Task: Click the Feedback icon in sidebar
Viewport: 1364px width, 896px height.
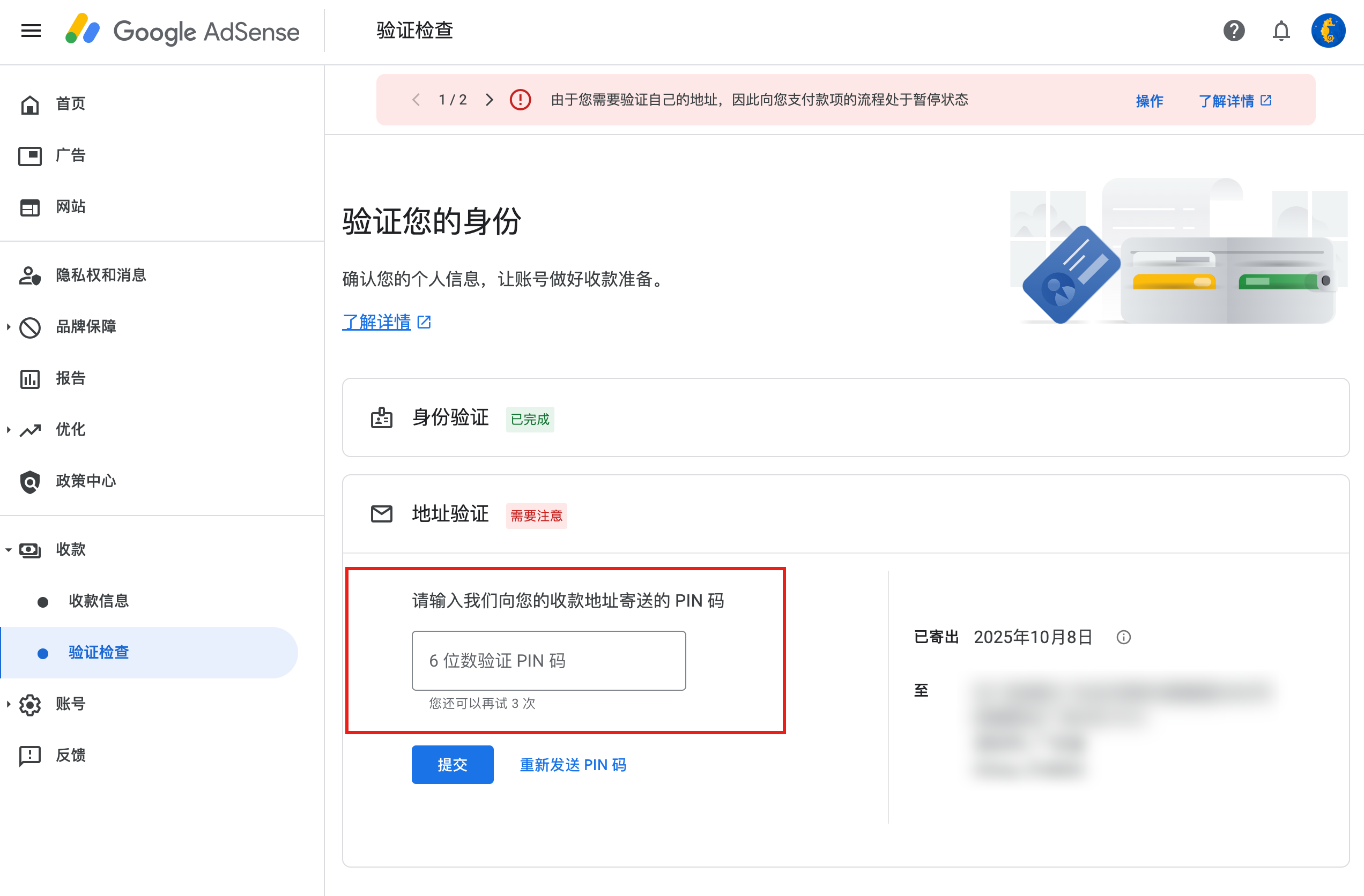Action: click(x=30, y=756)
